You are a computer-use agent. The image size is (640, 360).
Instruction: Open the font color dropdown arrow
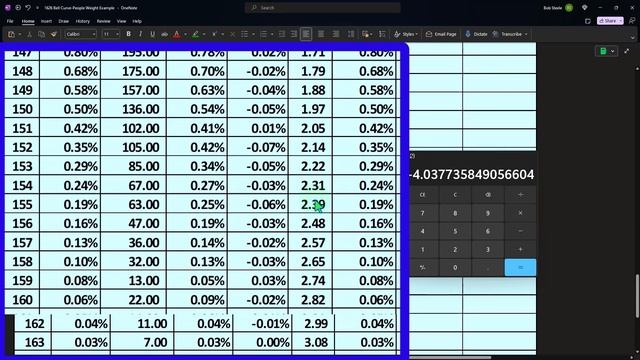pyautogui.click(x=185, y=34)
